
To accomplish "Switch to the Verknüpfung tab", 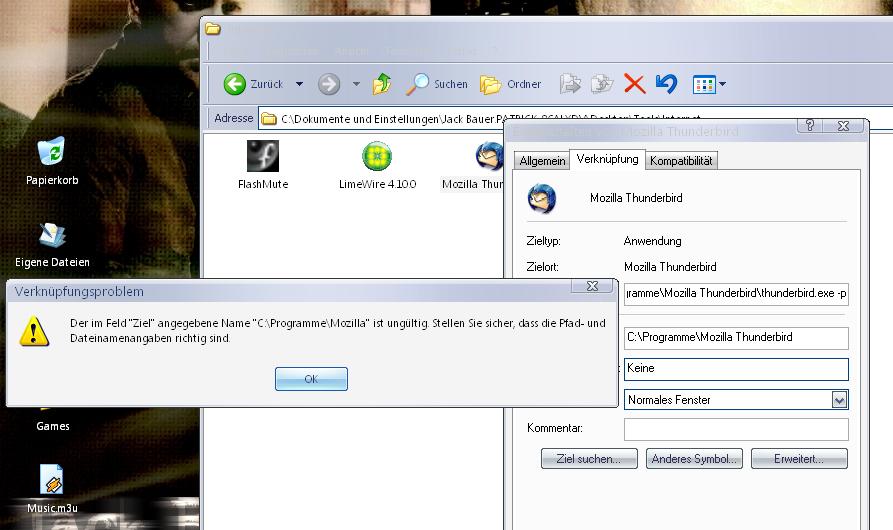I will pyautogui.click(x=607, y=159).
